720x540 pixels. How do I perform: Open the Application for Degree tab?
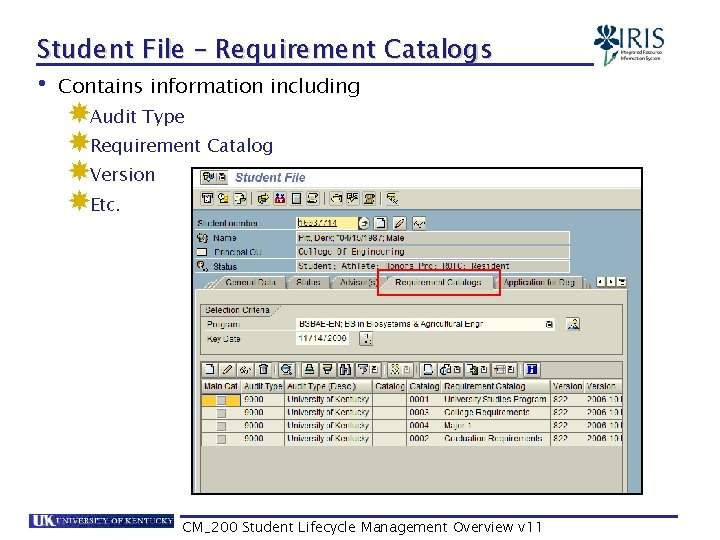[x=539, y=282]
